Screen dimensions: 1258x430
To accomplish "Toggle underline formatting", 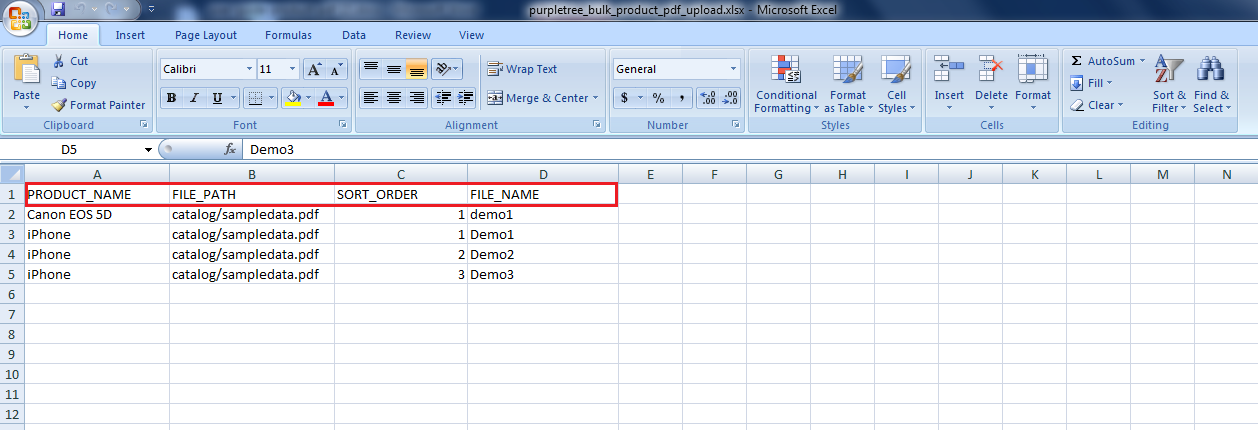I will (217, 98).
